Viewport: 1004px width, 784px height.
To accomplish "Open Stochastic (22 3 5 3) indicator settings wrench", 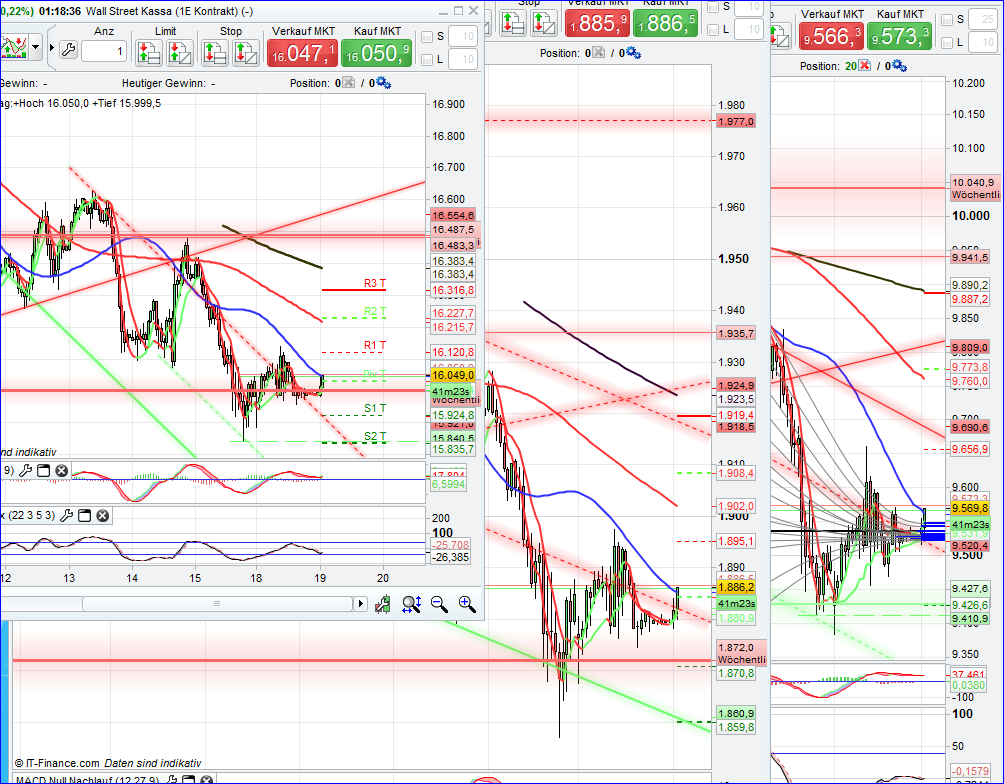I will pyautogui.click(x=66, y=516).
